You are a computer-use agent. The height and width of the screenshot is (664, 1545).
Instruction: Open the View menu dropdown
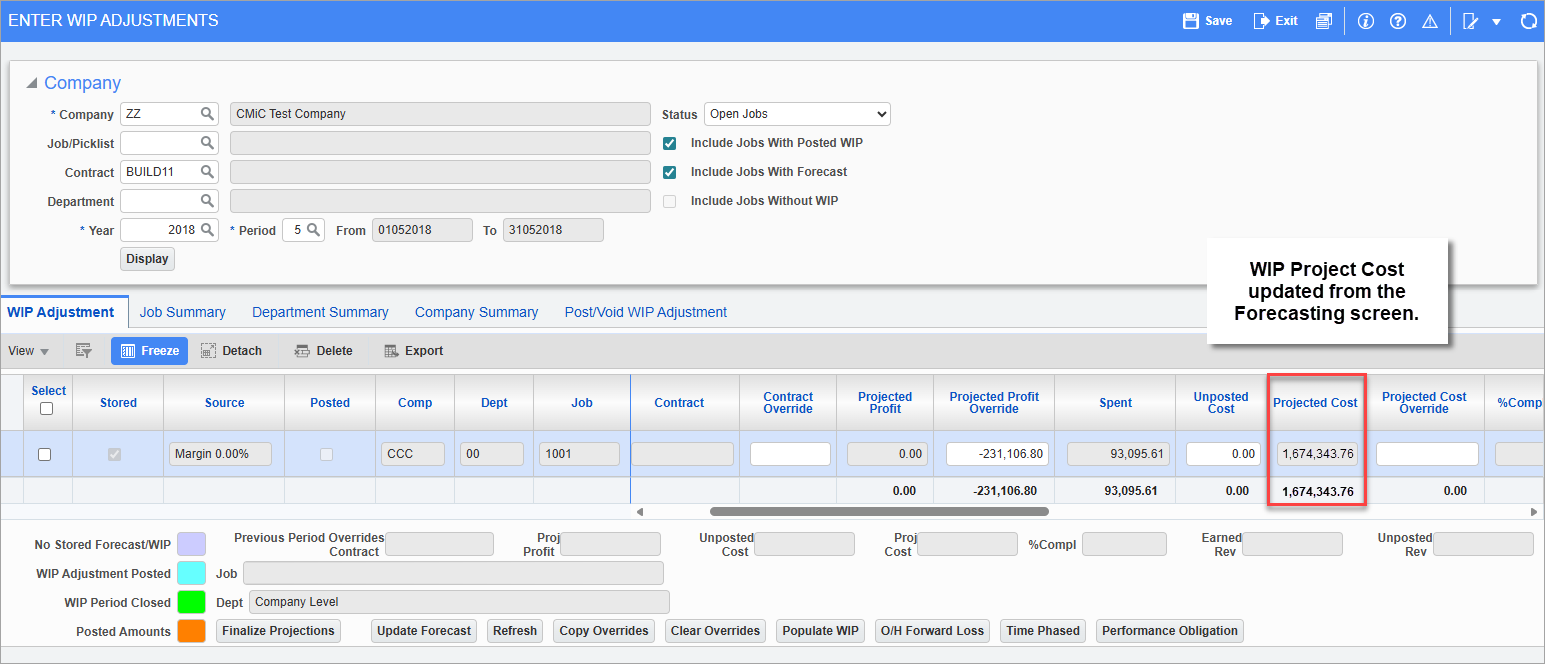point(29,351)
